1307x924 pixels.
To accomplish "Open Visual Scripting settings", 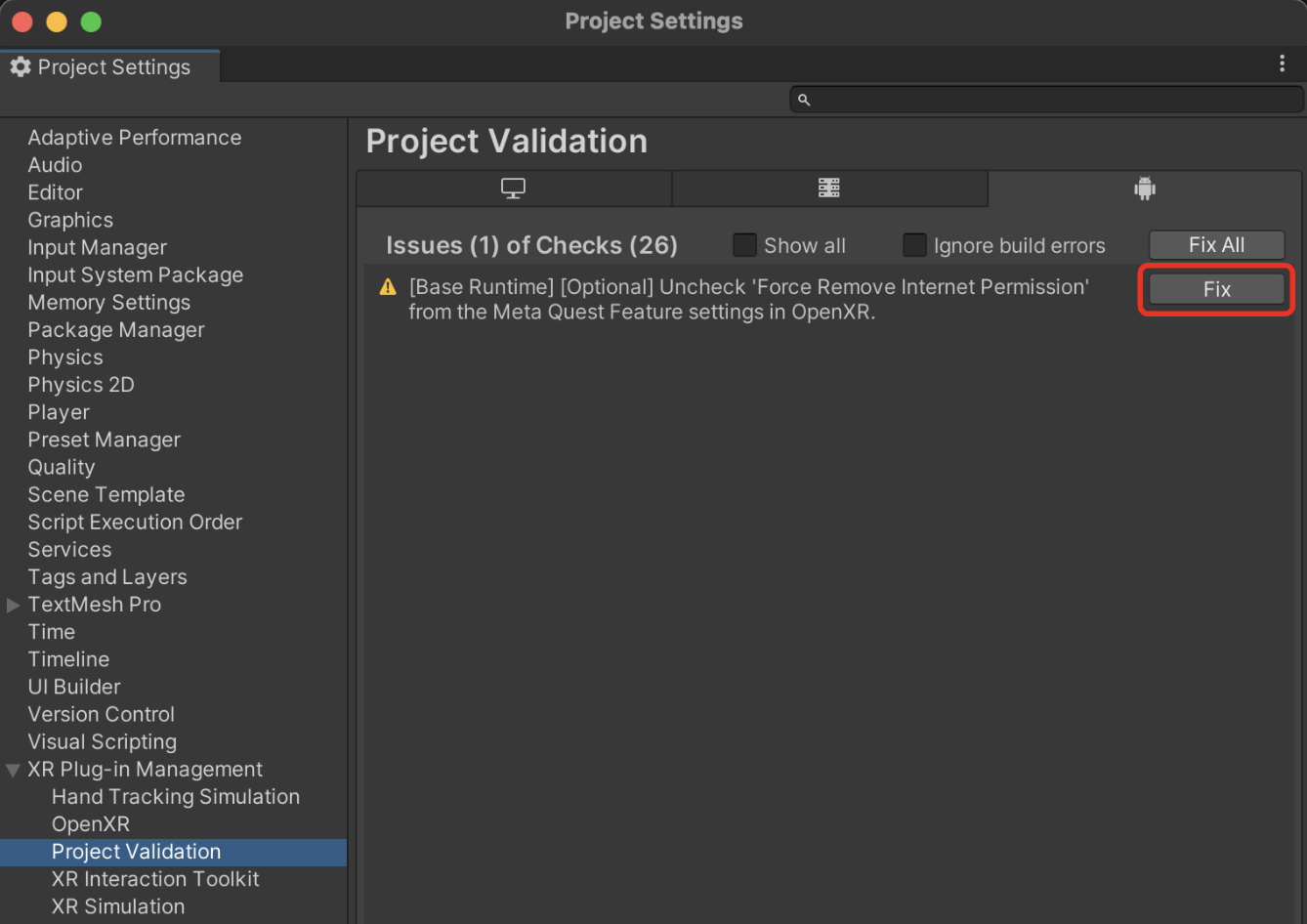I will coord(103,741).
